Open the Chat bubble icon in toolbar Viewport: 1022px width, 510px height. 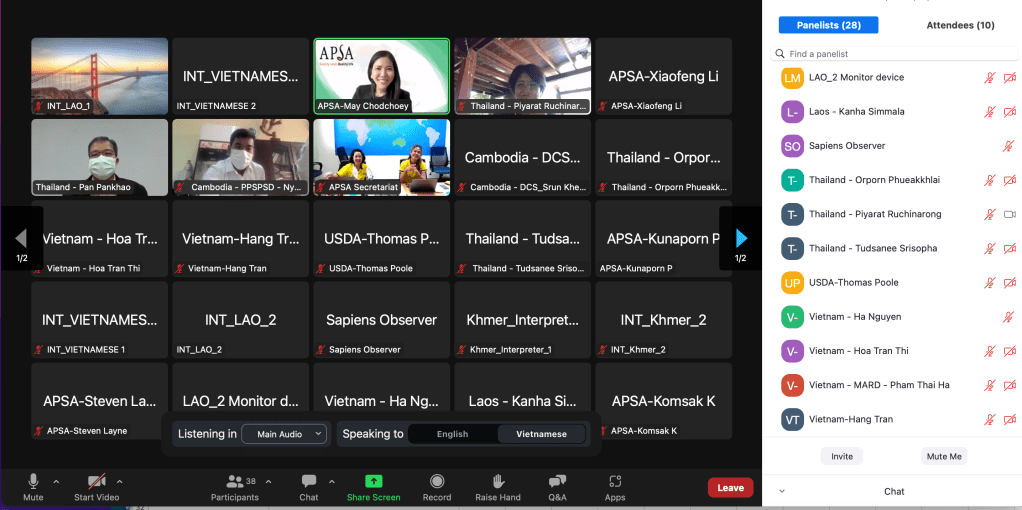pyautogui.click(x=309, y=481)
